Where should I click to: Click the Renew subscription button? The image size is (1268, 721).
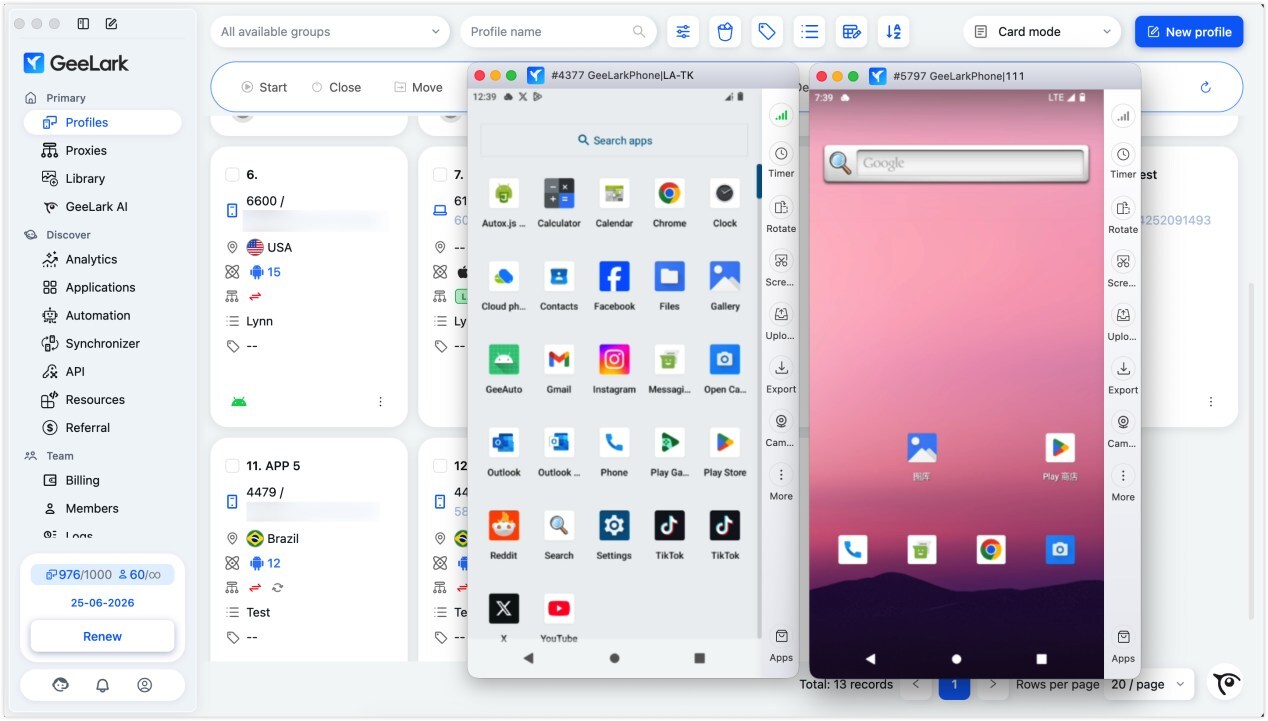[102, 636]
